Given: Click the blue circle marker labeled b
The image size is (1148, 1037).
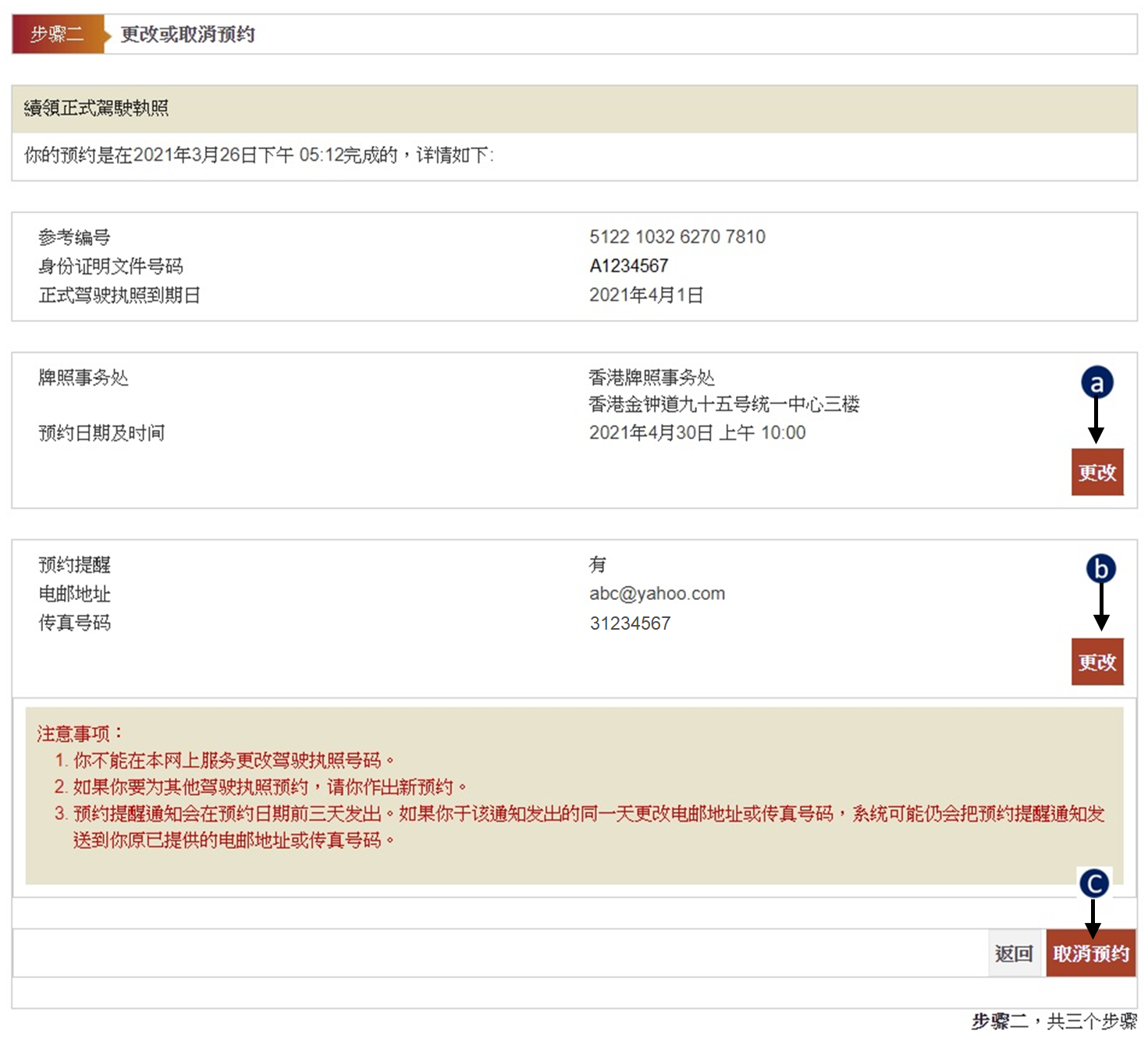Looking at the screenshot, I should coord(1100,569).
